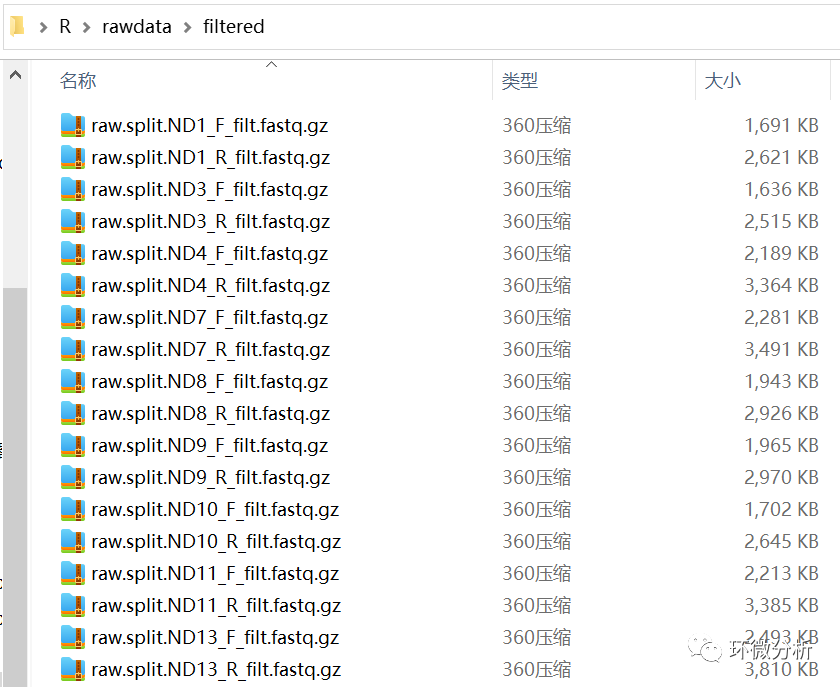Go to rawdata folder in breadcrumb
Screen dimensions: 840x687
pyautogui.click(x=137, y=26)
